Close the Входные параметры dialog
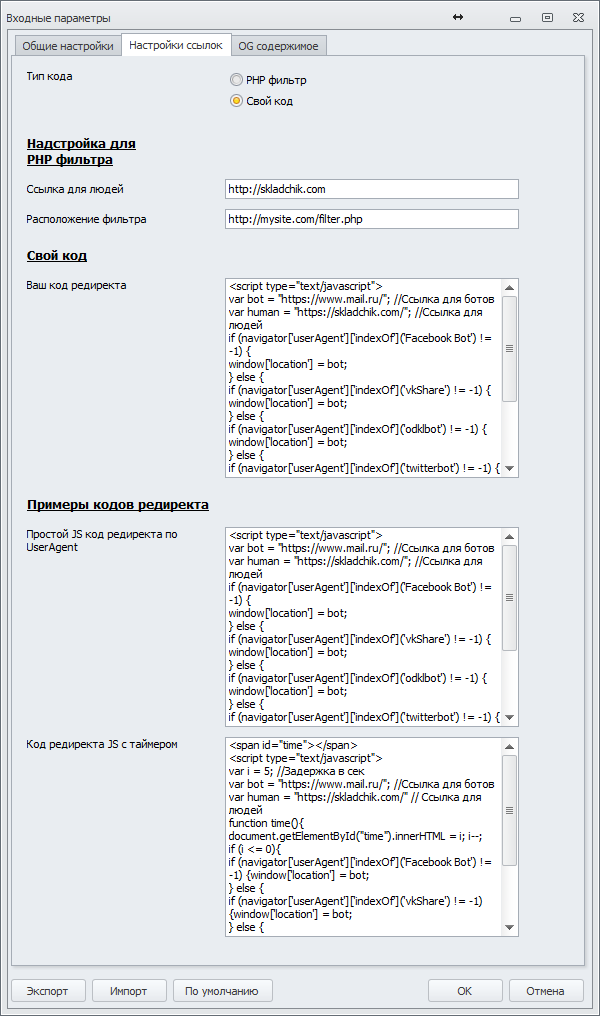This screenshot has width=600, height=1016. 579,17
